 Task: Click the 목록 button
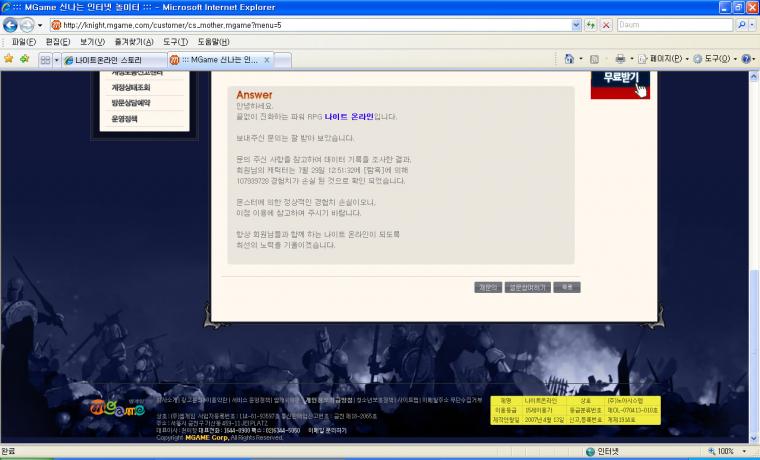pos(567,287)
